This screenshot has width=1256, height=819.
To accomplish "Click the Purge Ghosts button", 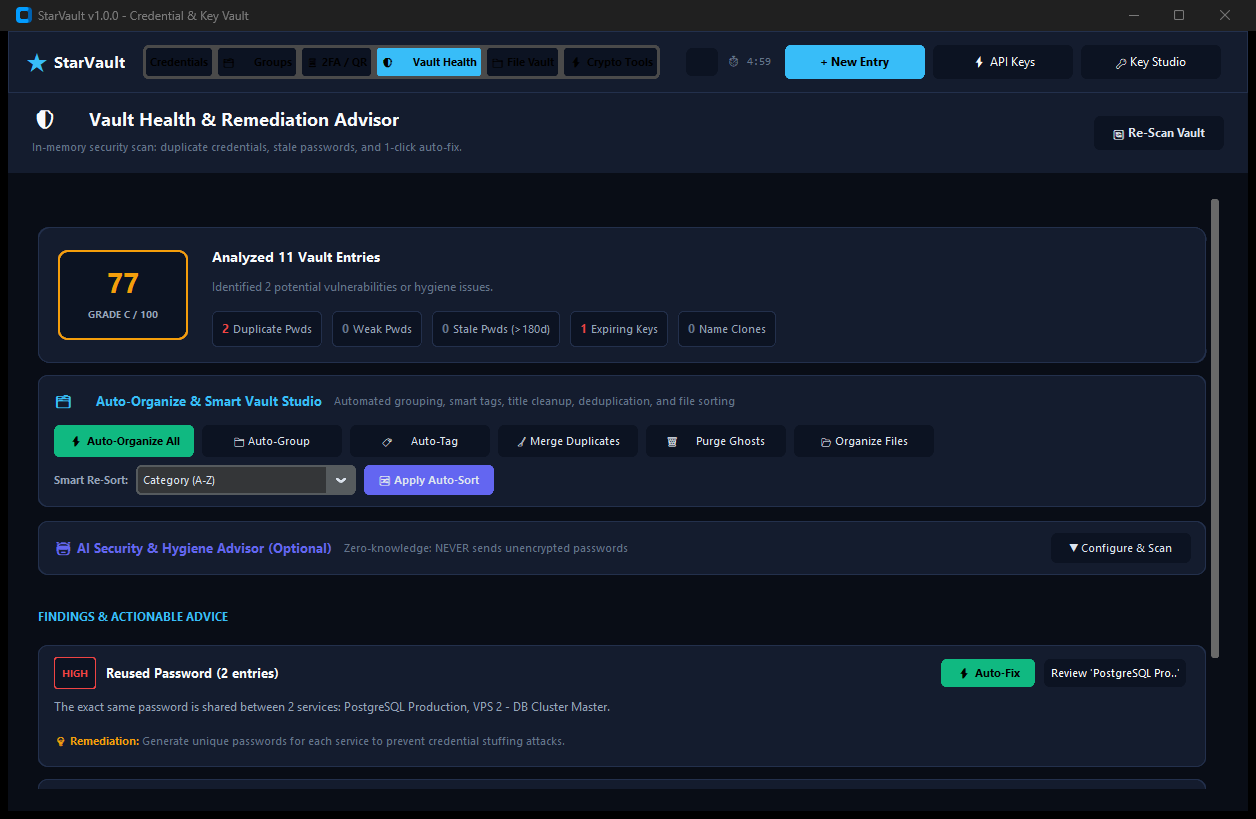I will click(716, 441).
